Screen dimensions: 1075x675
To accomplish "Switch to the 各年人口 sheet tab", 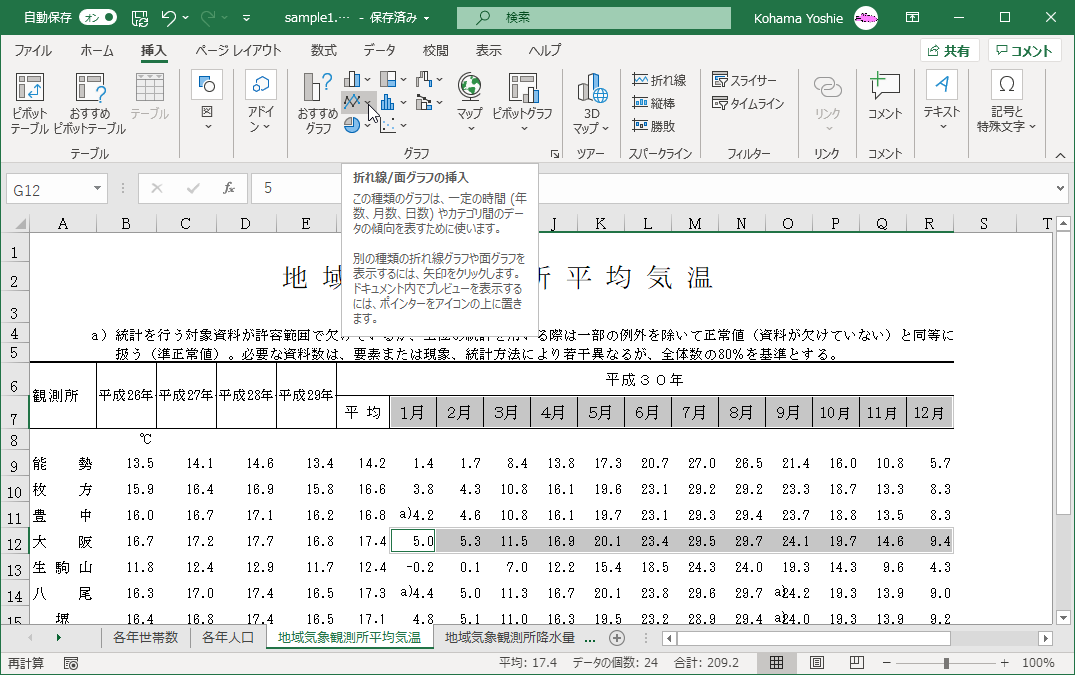I will 227,637.
